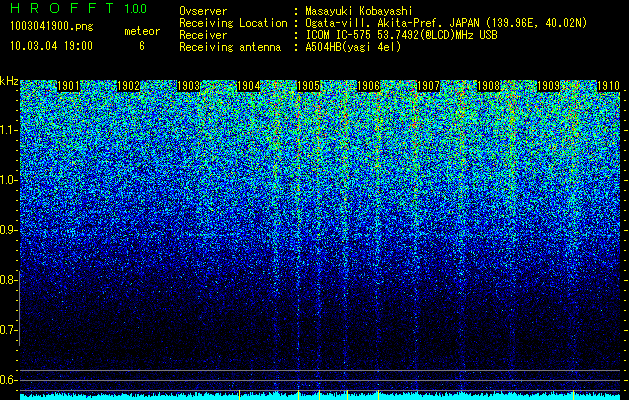
Task: Click the 1909 time label
Action: pyautogui.click(x=548, y=86)
